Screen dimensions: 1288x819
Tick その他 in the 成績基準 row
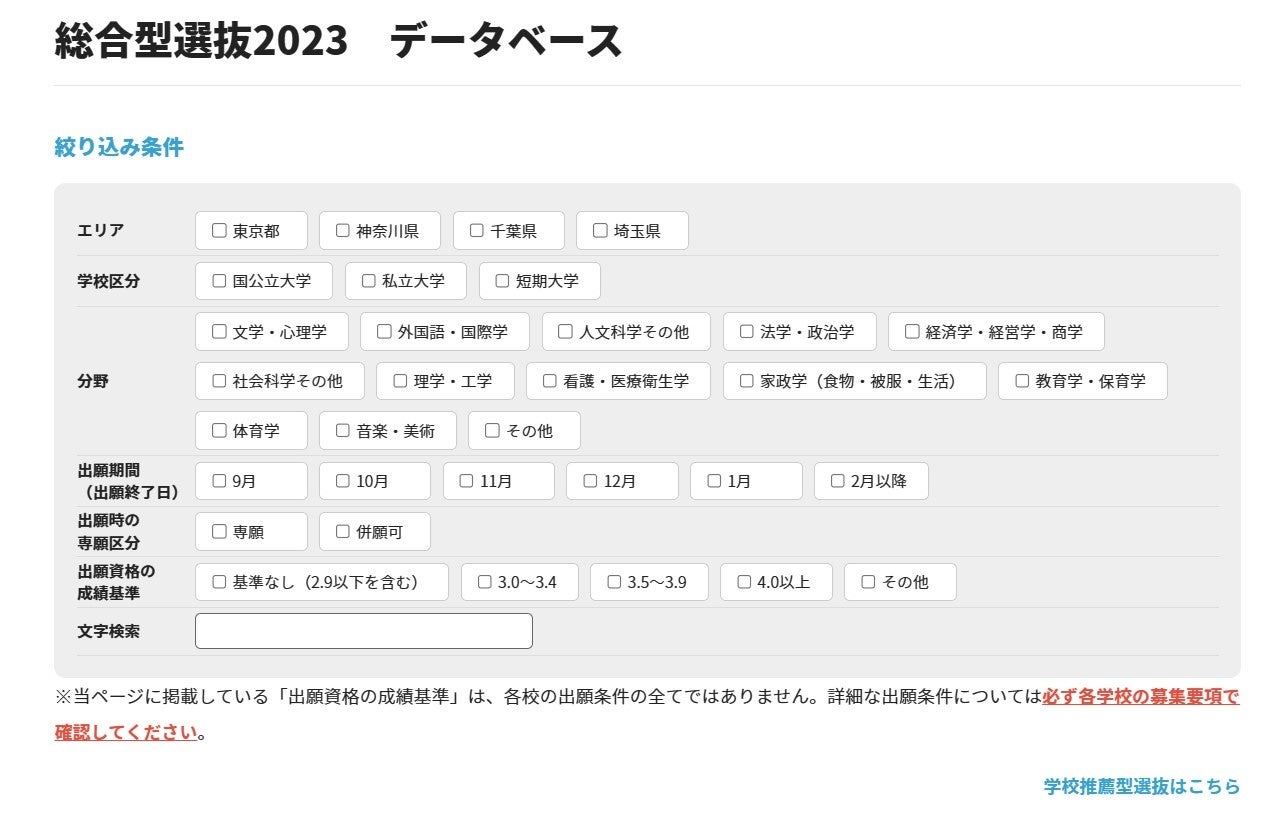point(868,582)
